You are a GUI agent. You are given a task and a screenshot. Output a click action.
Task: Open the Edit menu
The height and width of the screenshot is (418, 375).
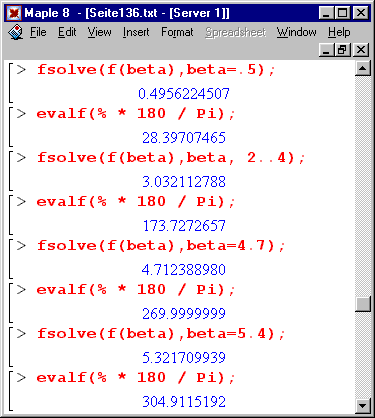pos(67,32)
